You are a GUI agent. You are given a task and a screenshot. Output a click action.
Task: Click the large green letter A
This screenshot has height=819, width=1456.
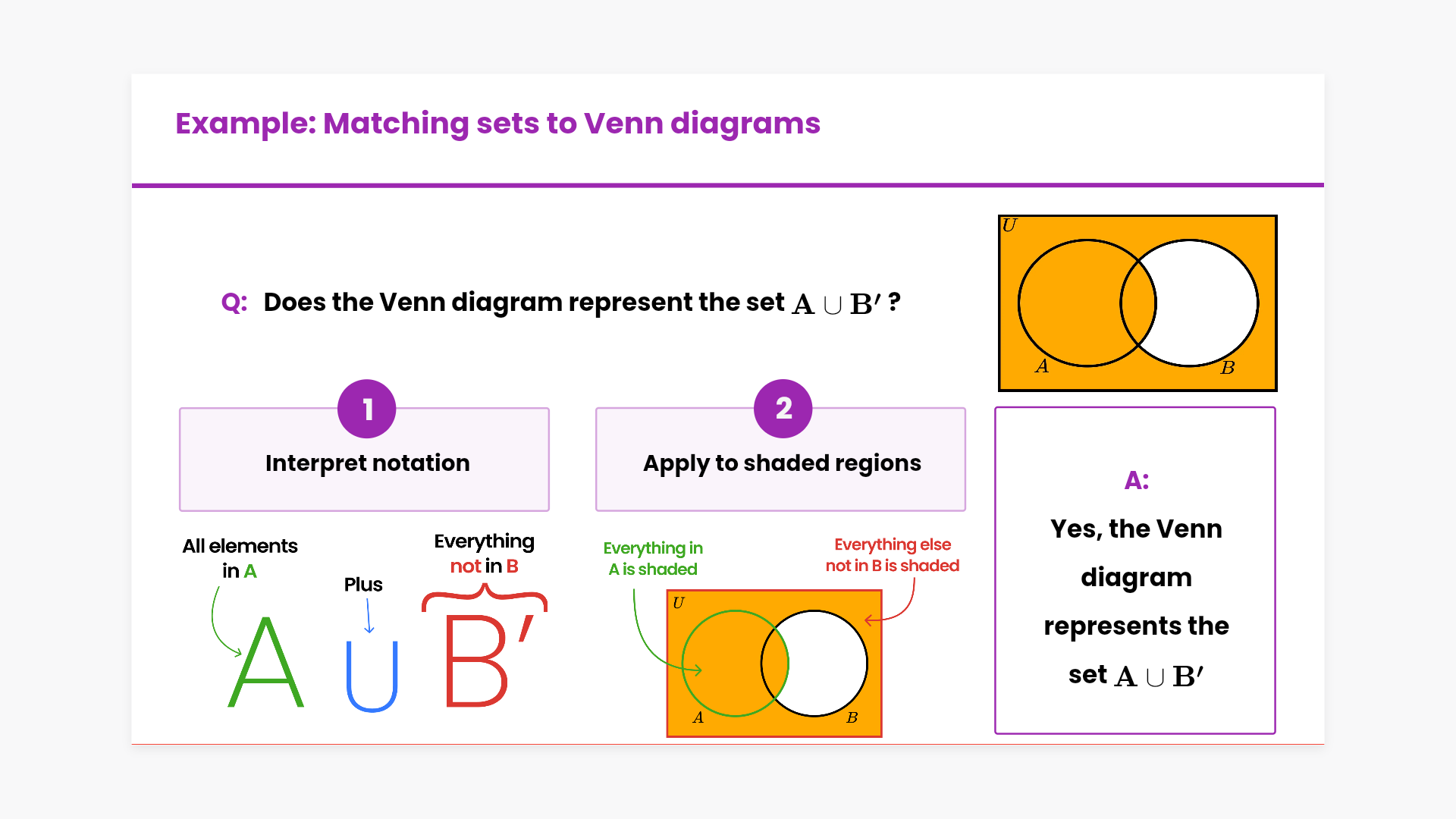click(x=266, y=662)
